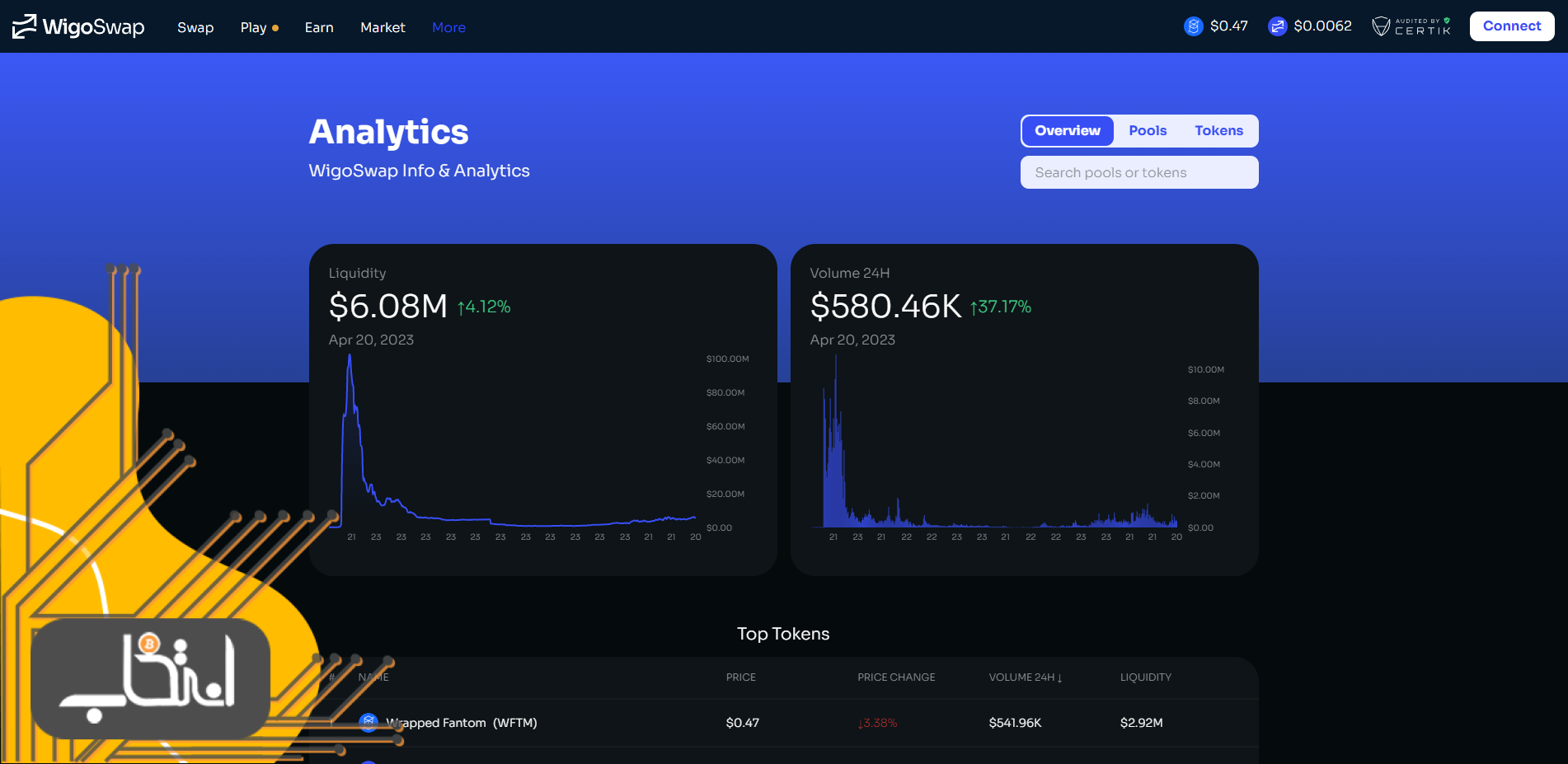Viewport: 1568px width, 764px height.
Task: Click the WIGO token price icon
Action: pos(1277,26)
